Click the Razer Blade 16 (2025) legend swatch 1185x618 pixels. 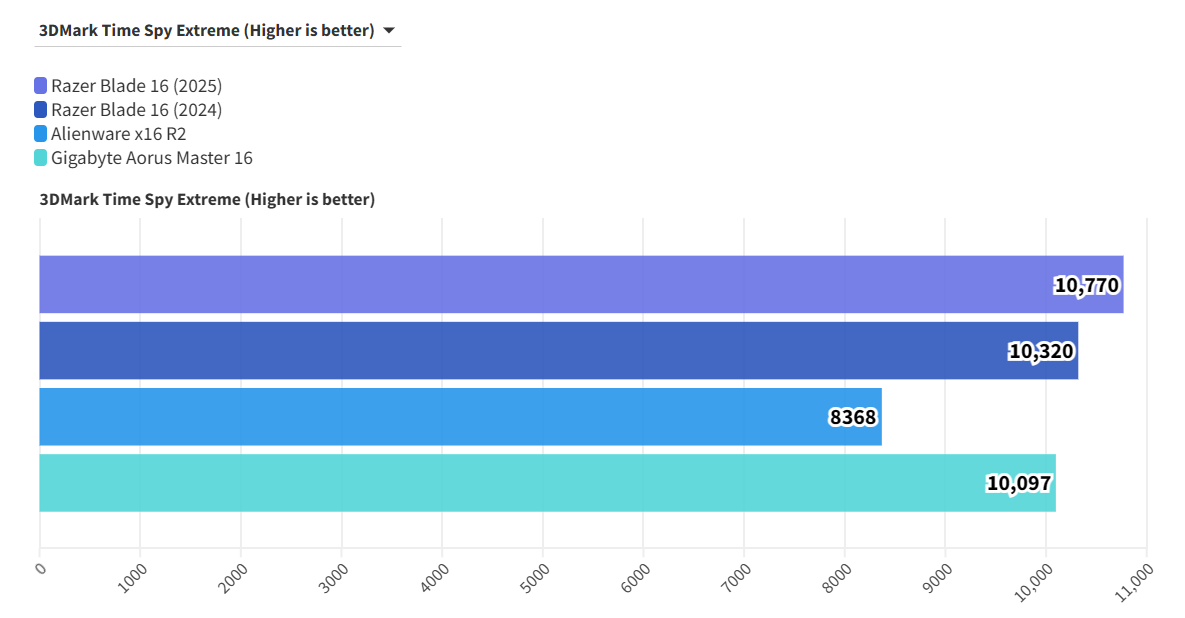[40, 86]
